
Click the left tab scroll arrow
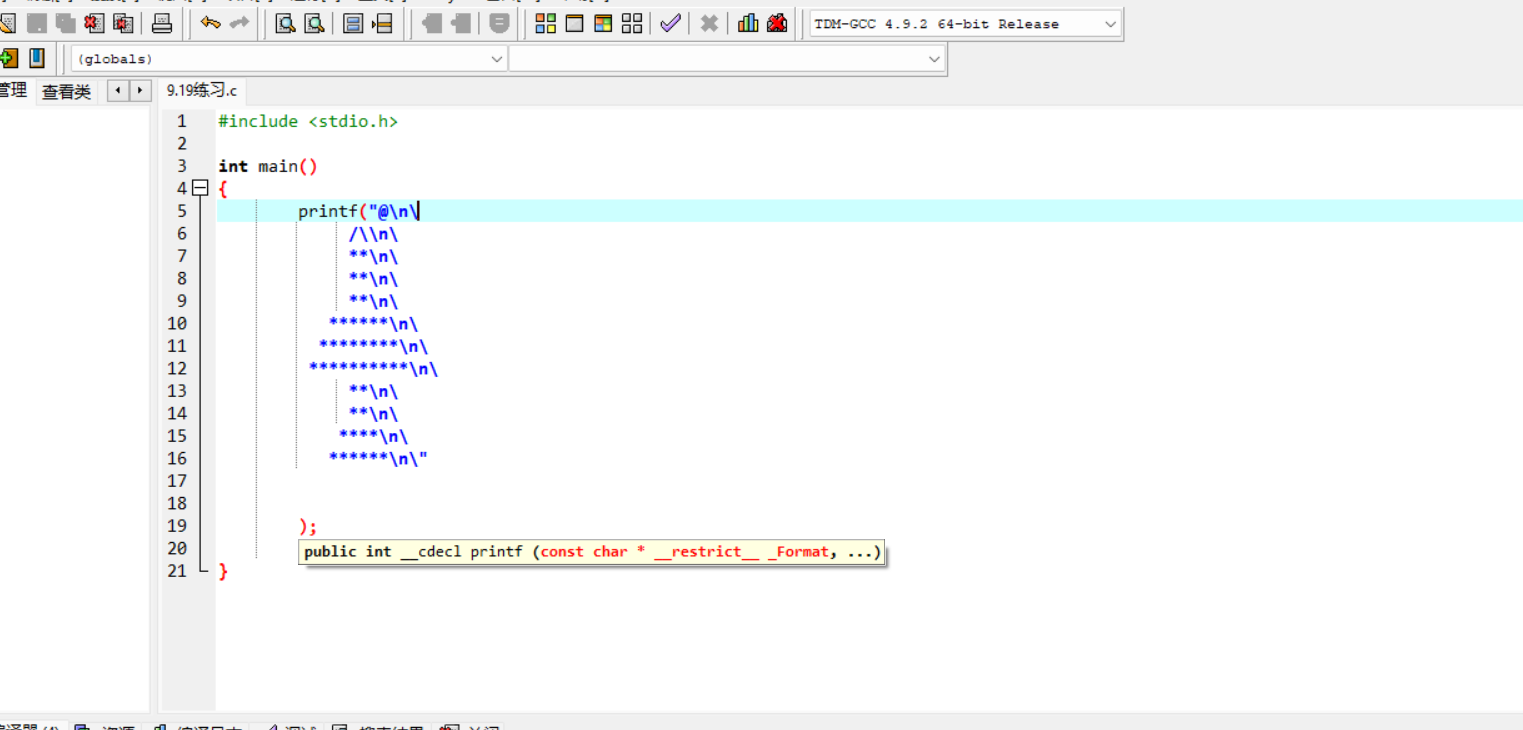tap(118, 91)
